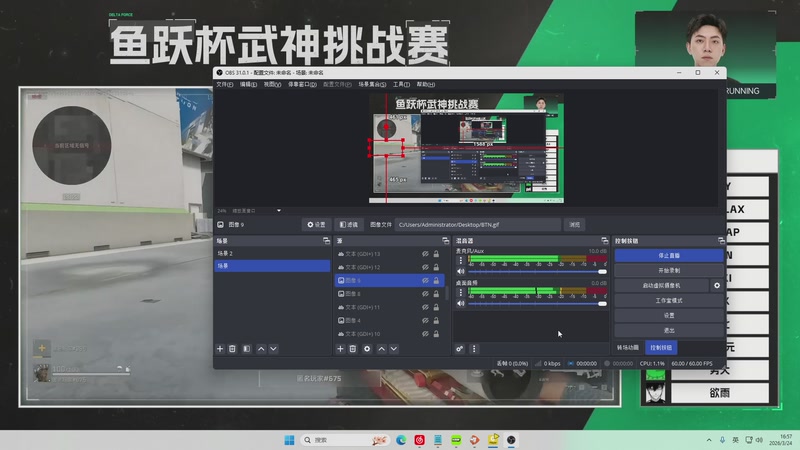
Task: Toggle lock on 图像 4 source
Action: (436, 320)
